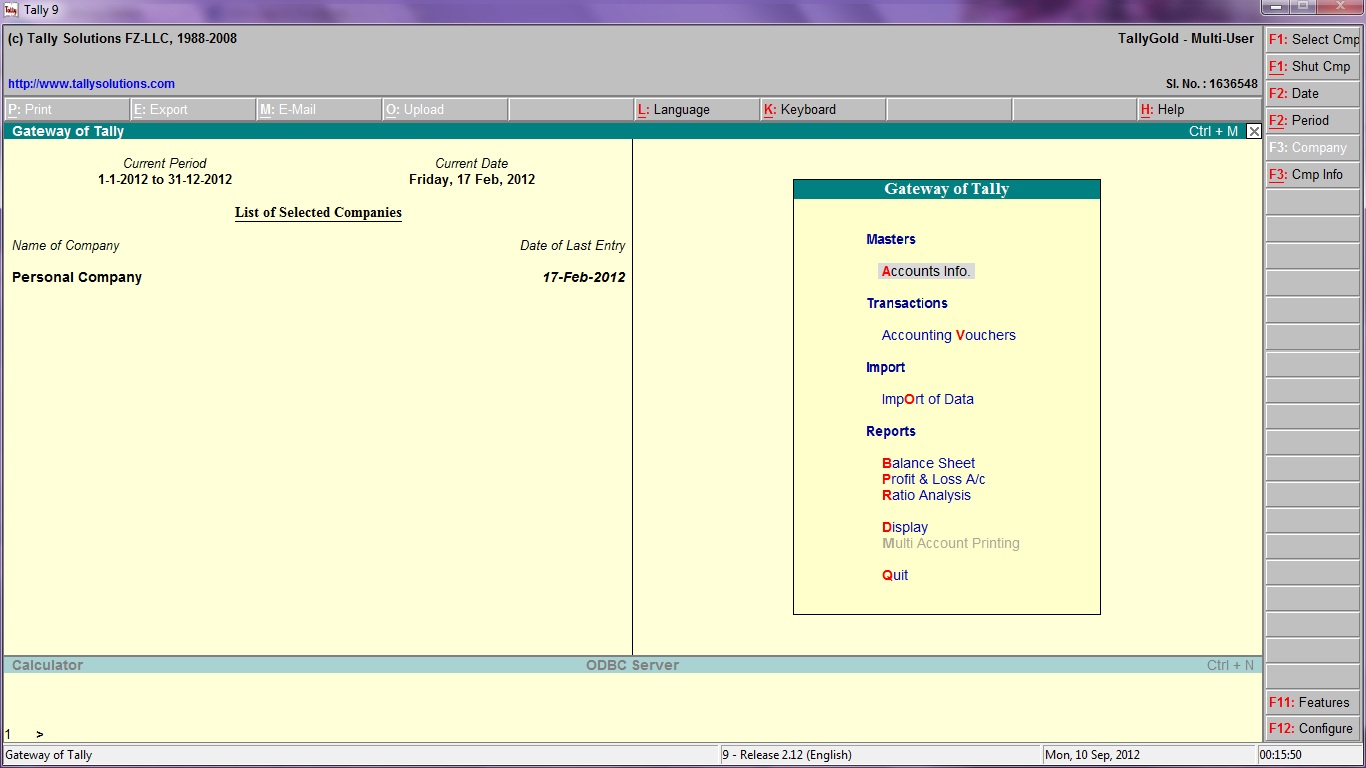Click the Ctrl + N calculator shortcut
The image size is (1366, 768).
pos(1230,665)
